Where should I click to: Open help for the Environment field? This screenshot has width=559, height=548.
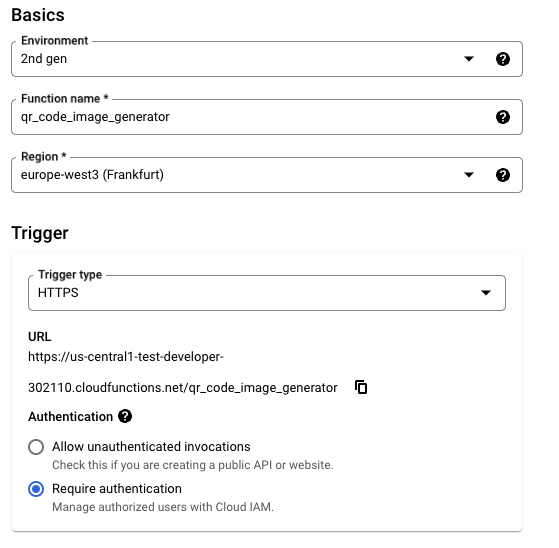503,59
